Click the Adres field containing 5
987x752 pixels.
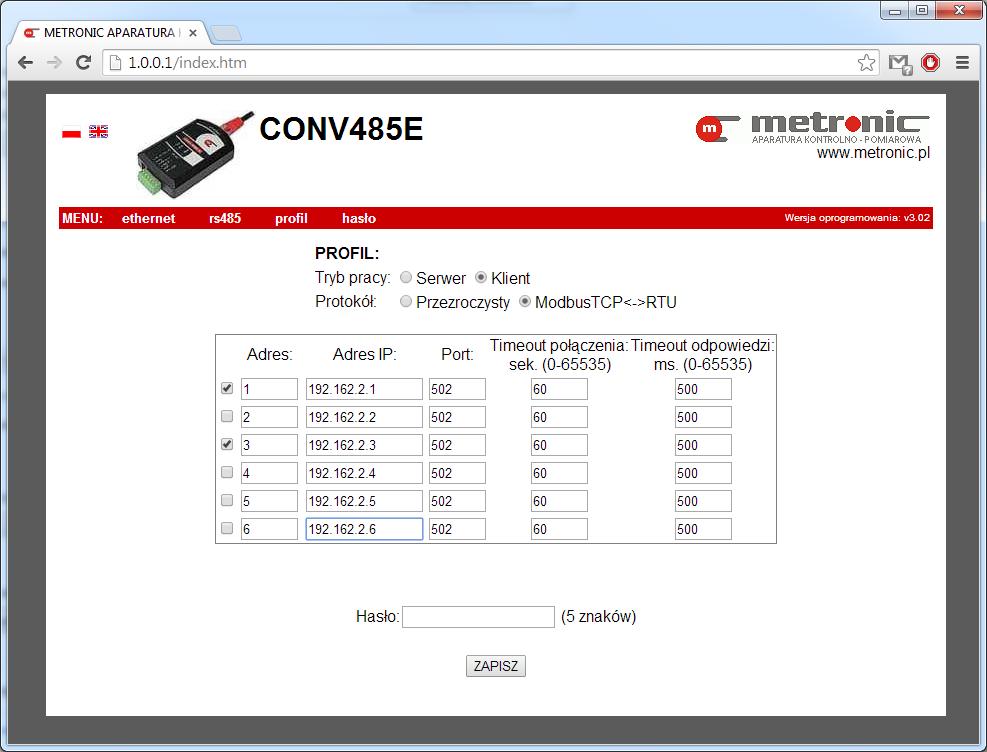click(269, 501)
